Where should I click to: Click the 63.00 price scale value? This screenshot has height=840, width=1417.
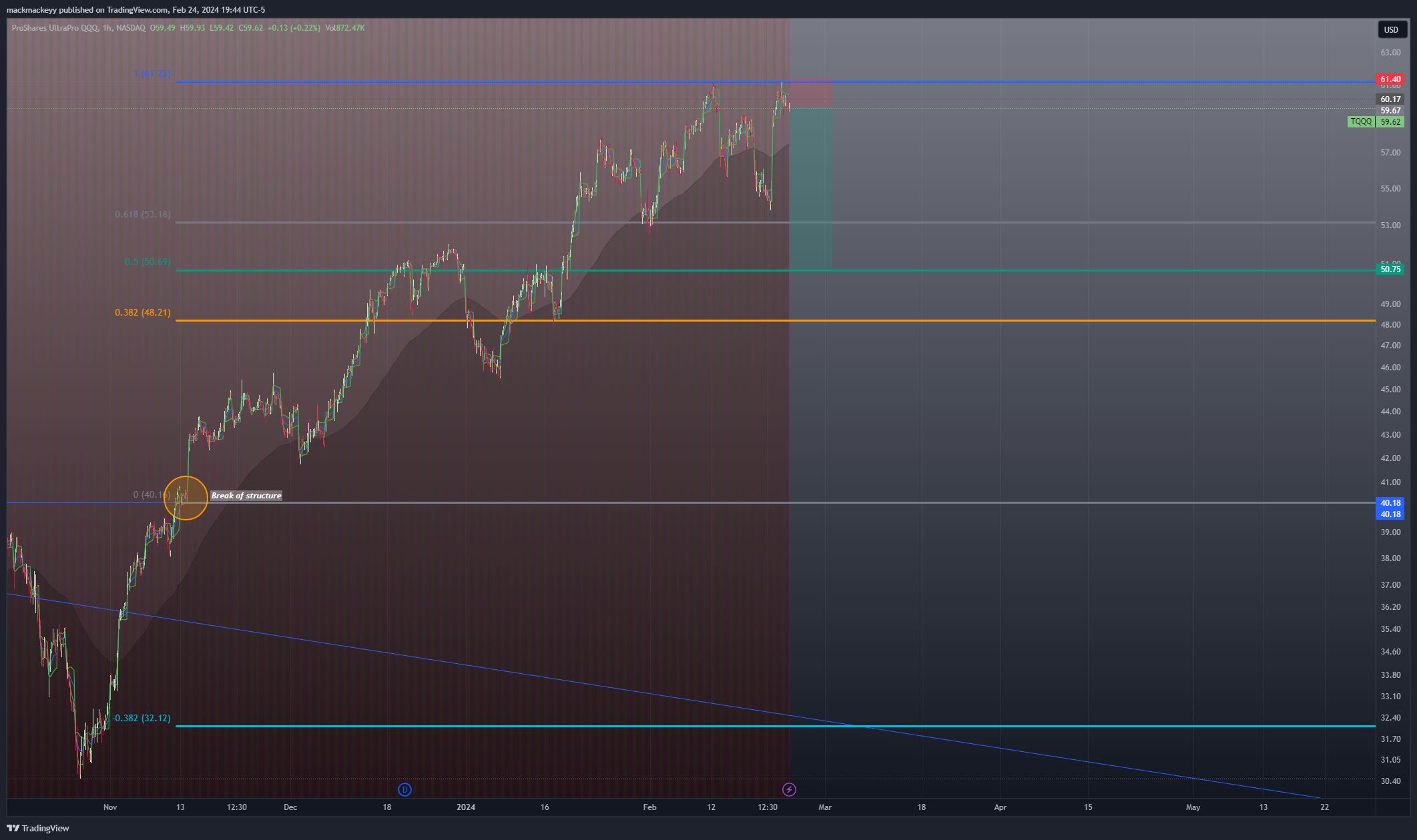click(1390, 53)
